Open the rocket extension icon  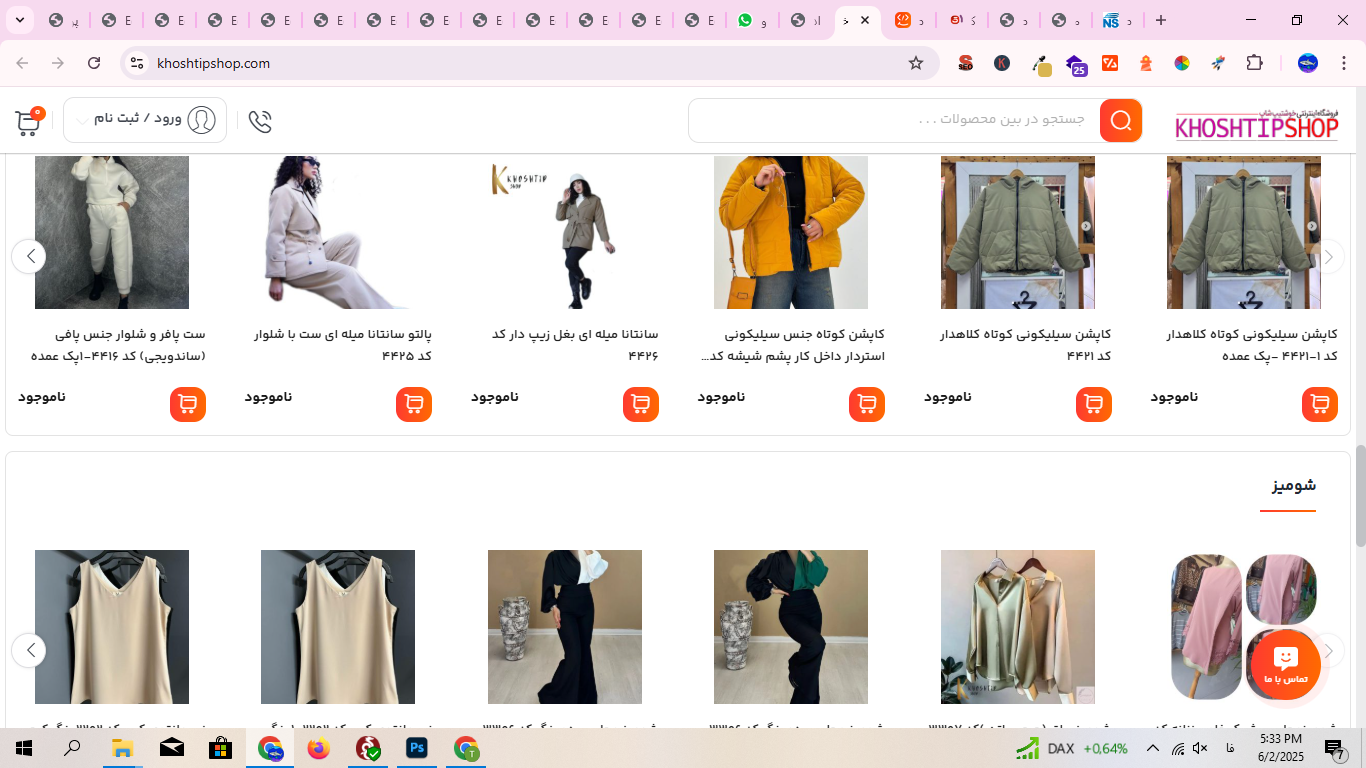pyautogui.click(x=1218, y=63)
